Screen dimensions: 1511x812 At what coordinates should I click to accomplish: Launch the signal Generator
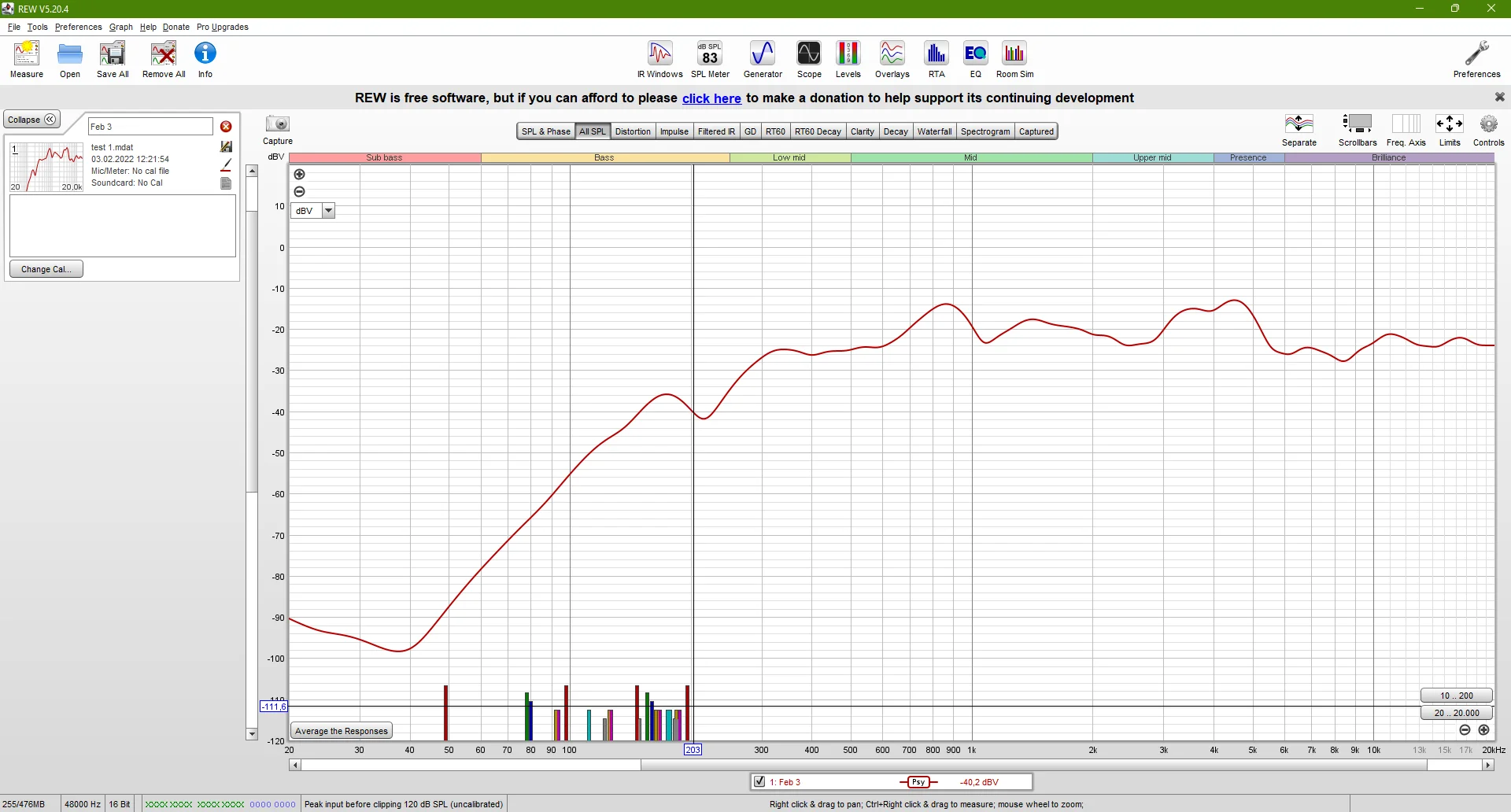point(763,60)
